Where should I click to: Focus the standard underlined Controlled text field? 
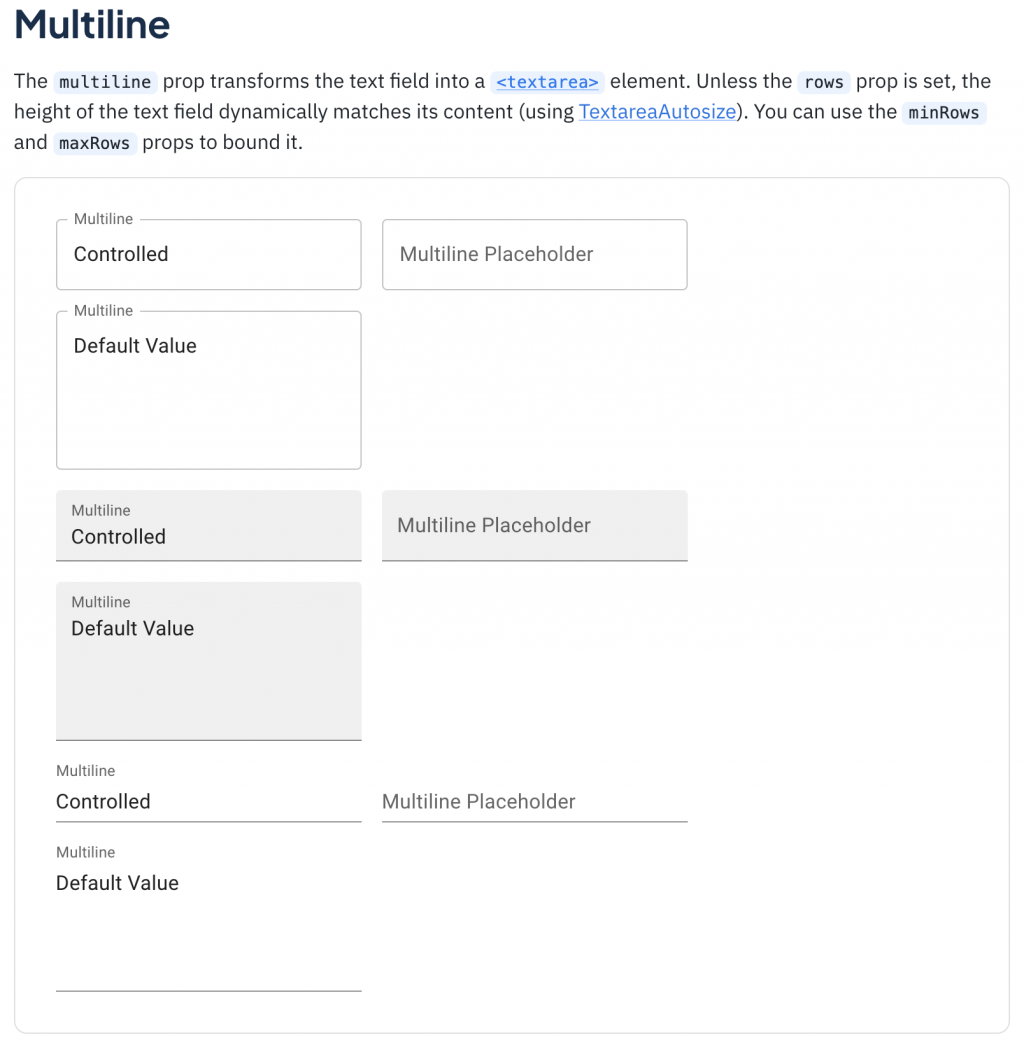(x=208, y=802)
